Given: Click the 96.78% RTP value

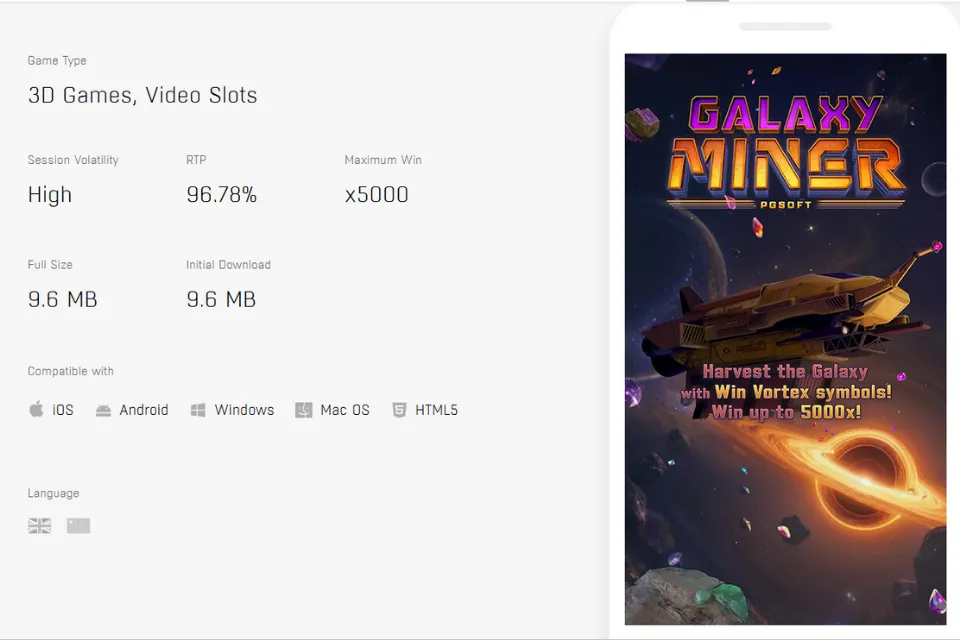Looking at the screenshot, I should [221, 194].
